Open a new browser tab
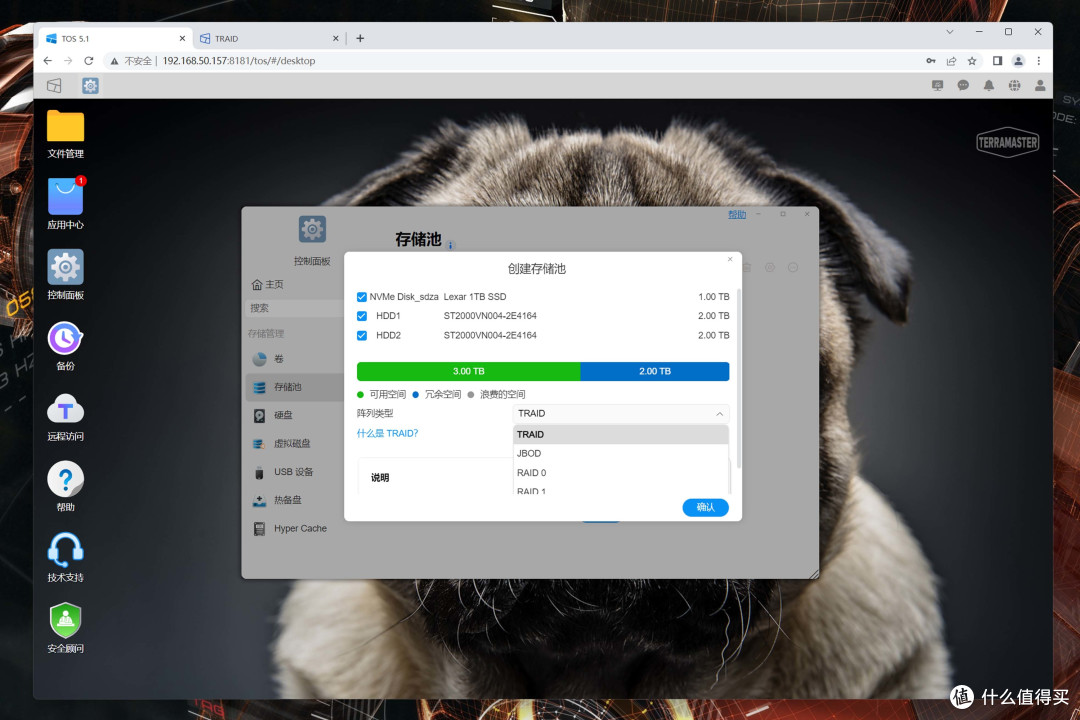 point(360,39)
